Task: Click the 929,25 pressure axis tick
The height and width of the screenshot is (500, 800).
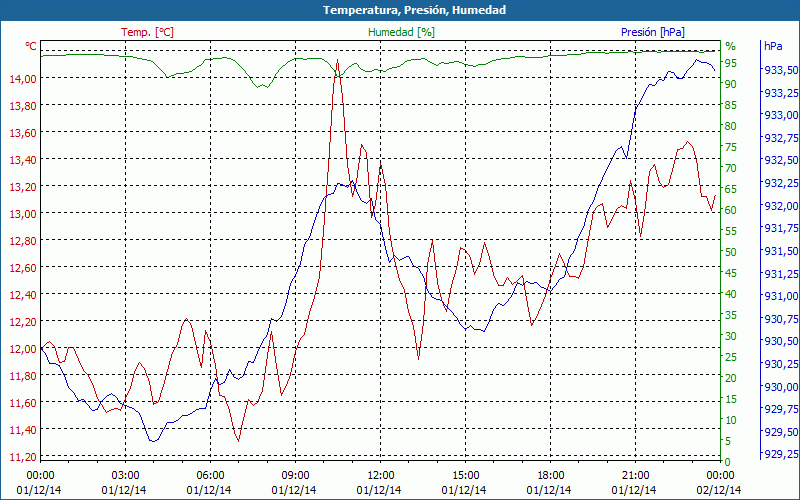Action: click(780, 455)
